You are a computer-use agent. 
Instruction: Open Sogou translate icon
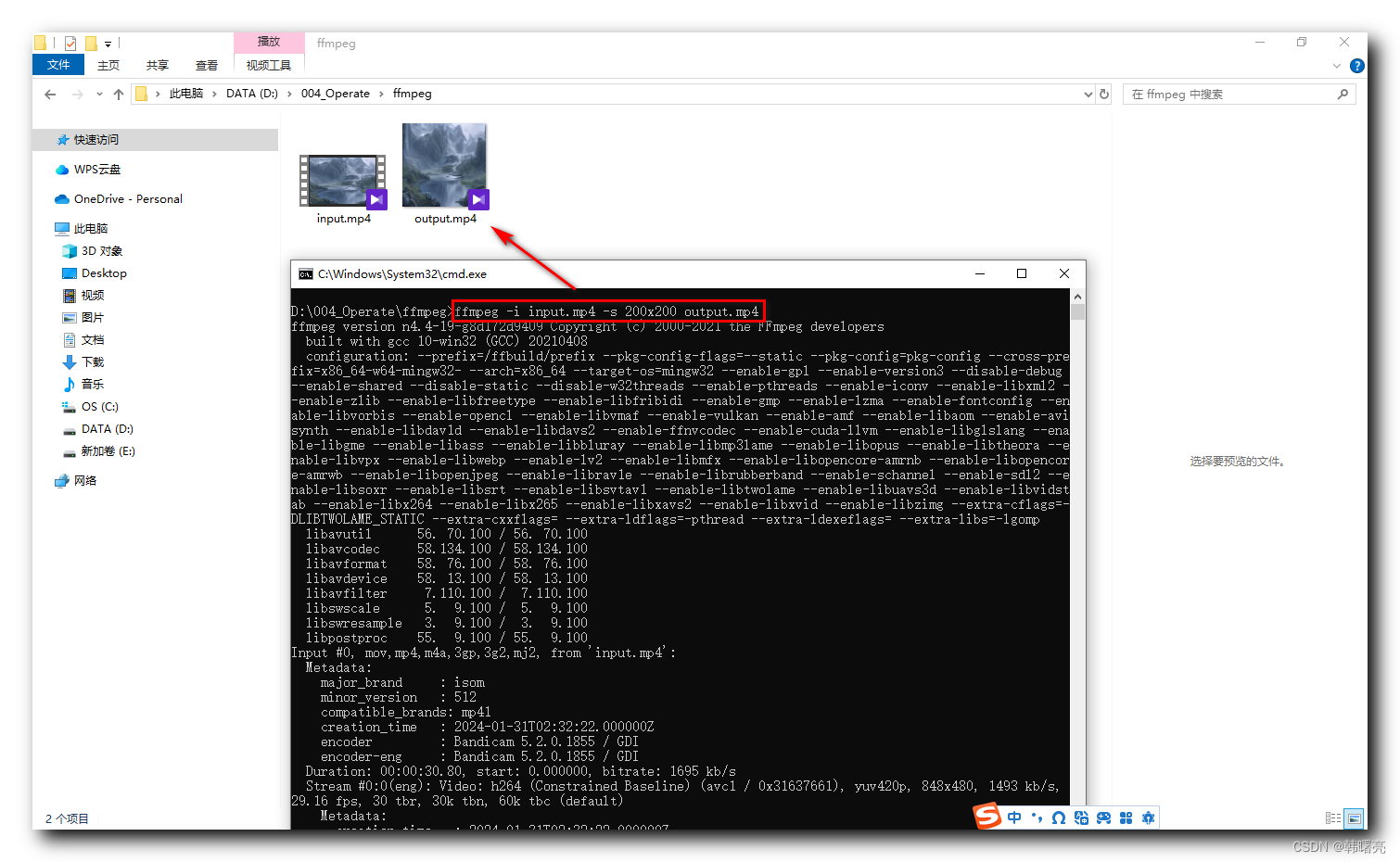pos(1081,818)
